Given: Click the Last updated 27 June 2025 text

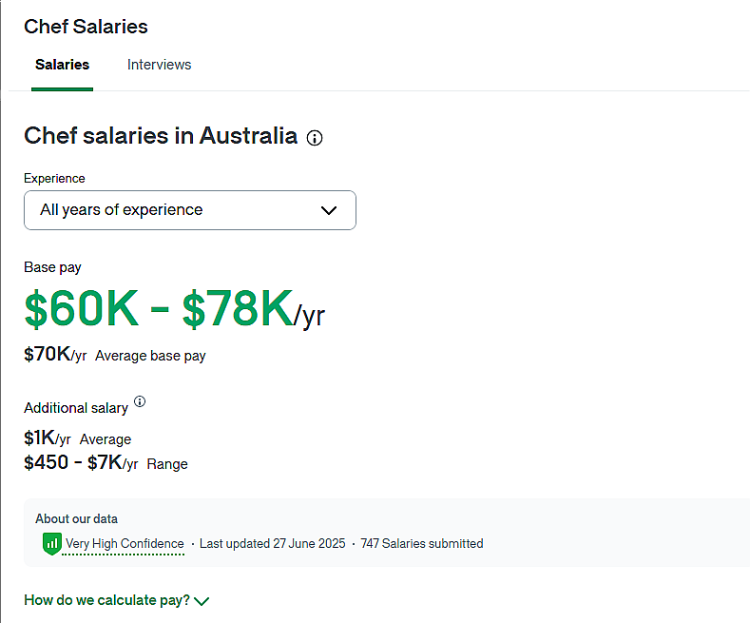Looking at the screenshot, I should coord(272,544).
